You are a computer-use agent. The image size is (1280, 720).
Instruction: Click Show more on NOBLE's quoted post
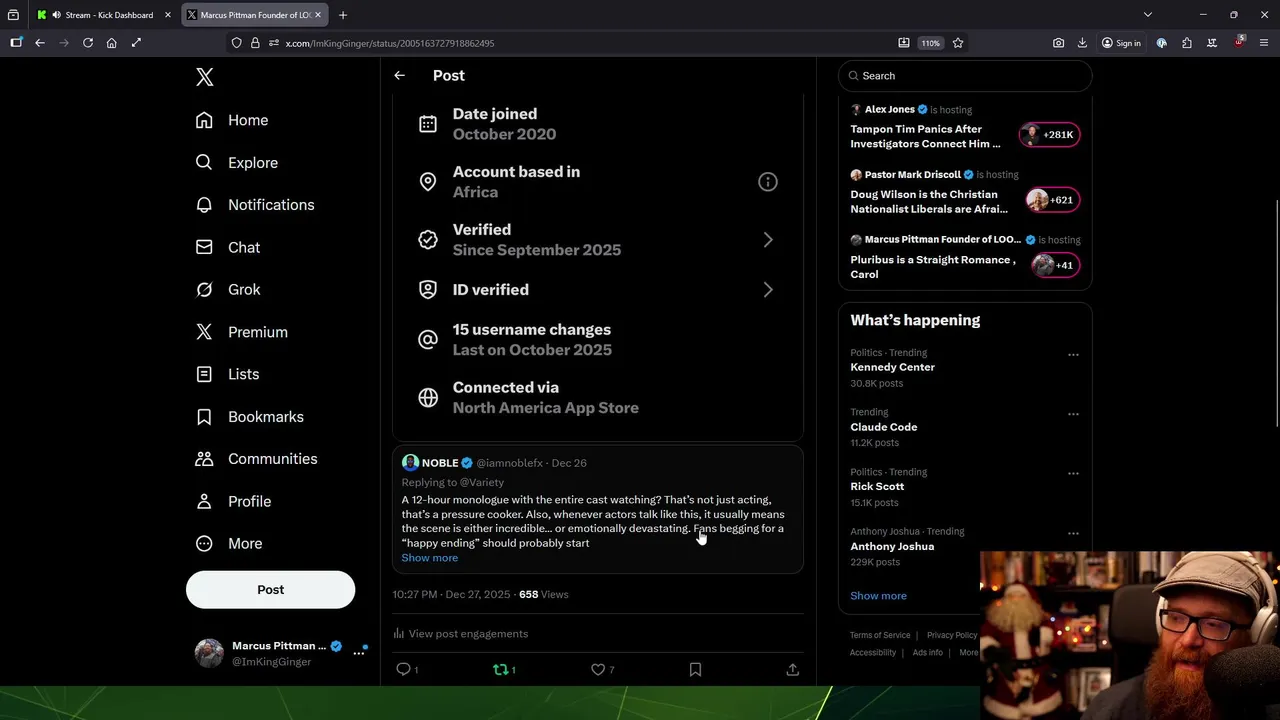(x=429, y=558)
